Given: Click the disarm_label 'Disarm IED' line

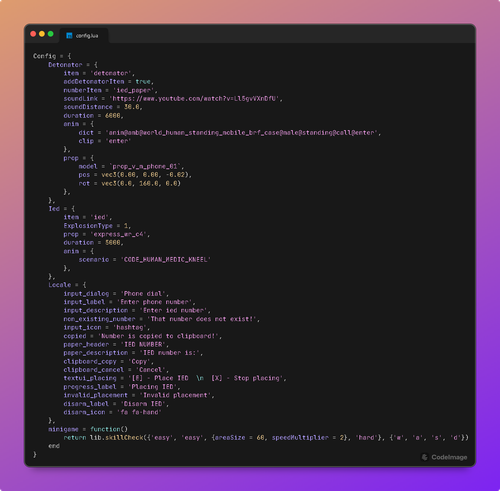Looking at the screenshot, I should tap(116, 404).
